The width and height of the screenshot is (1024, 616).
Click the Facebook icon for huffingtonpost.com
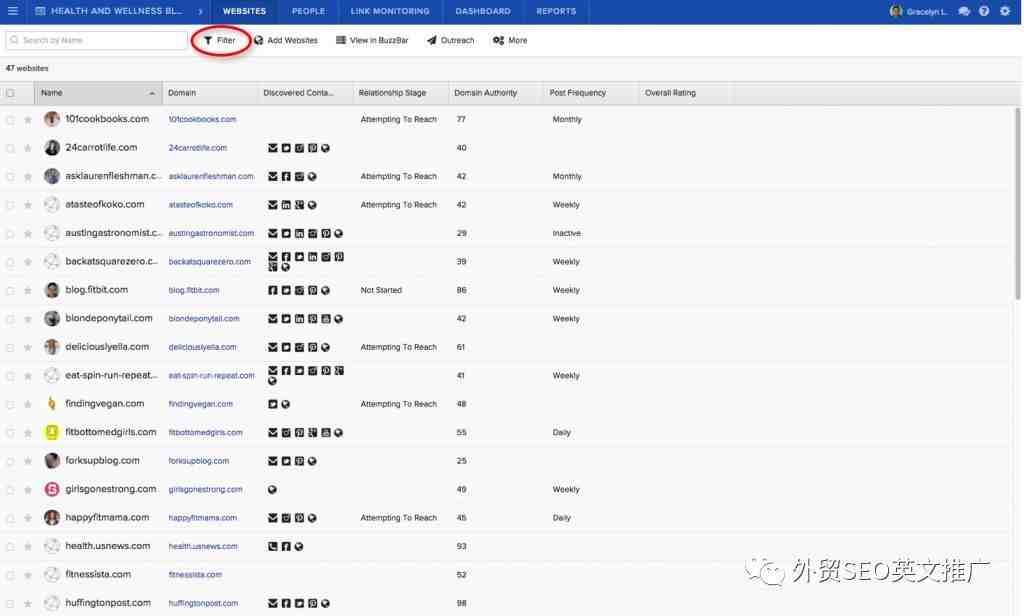286,604
